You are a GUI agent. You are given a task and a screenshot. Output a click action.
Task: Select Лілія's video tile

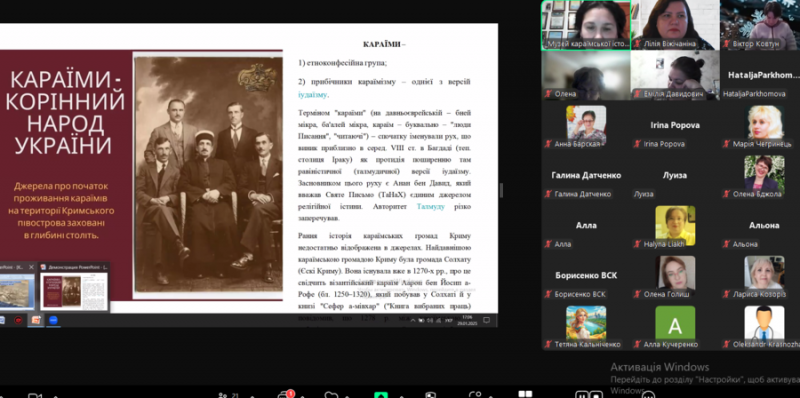(675, 25)
